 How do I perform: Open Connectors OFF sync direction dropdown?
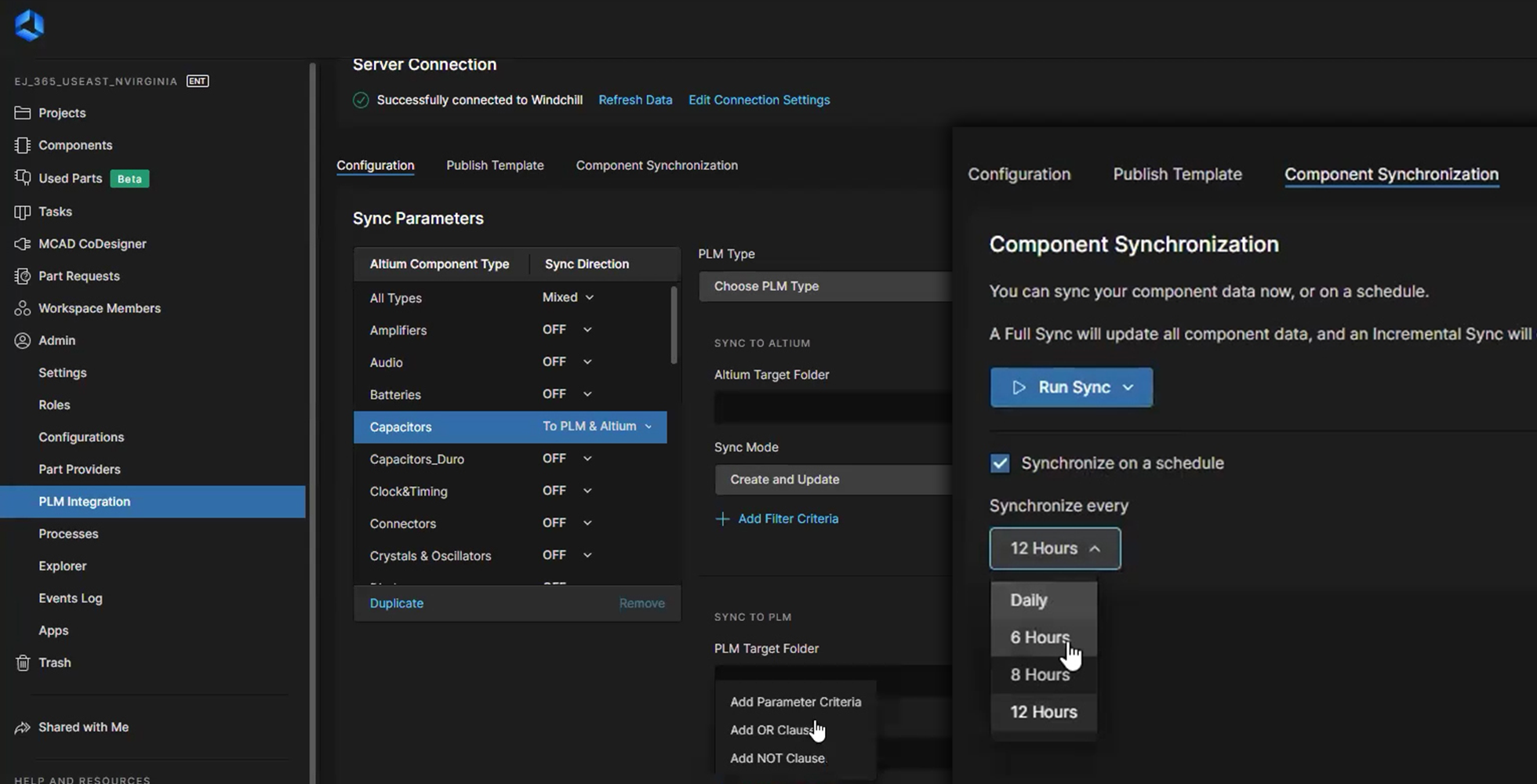(x=567, y=523)
